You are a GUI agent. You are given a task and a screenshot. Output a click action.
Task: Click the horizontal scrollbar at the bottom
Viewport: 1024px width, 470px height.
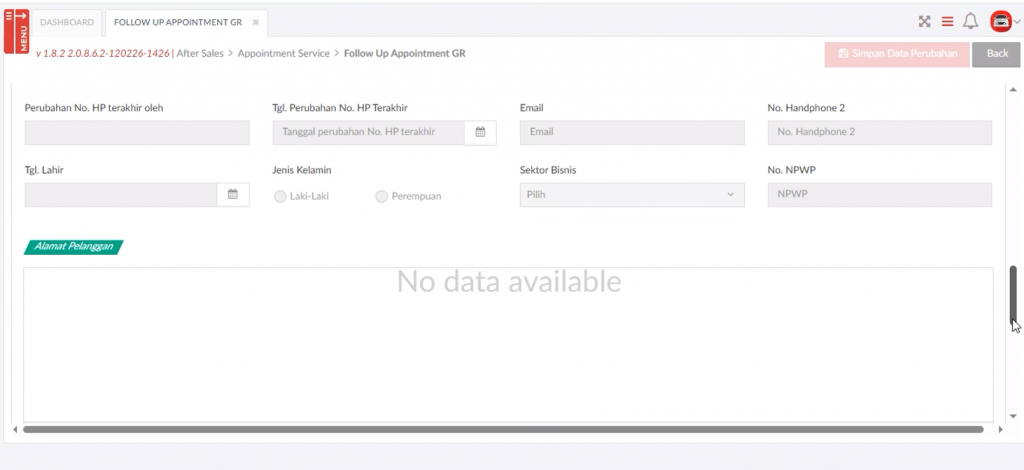(500, 429)
